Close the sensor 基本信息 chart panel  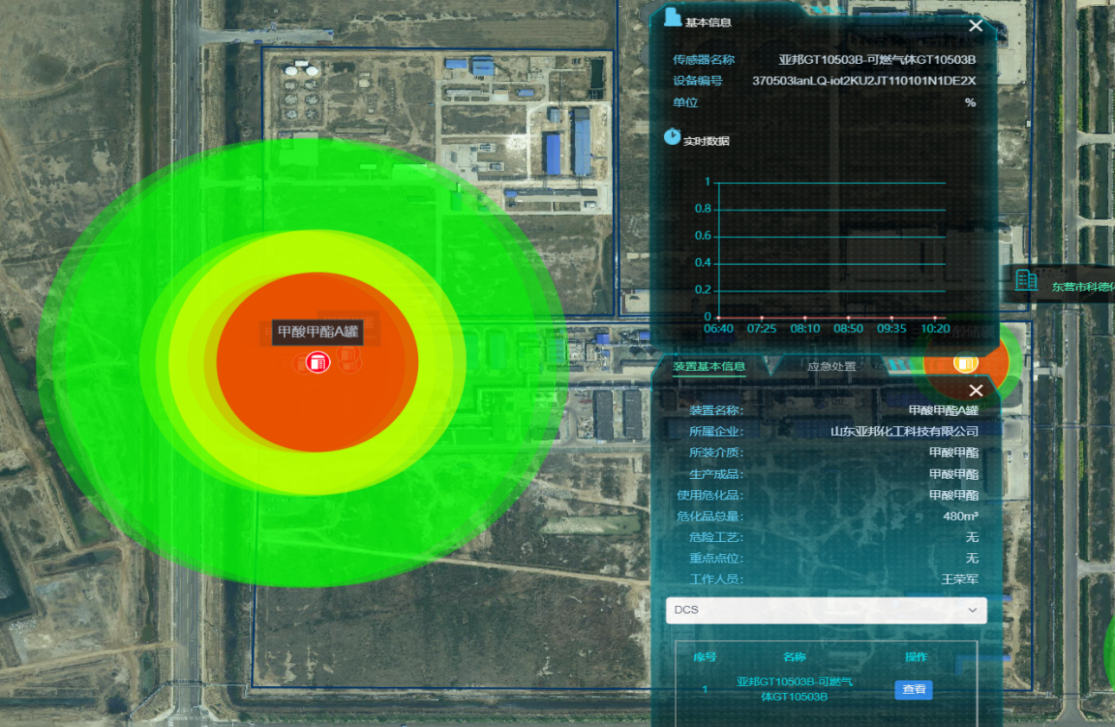point(976,26)
